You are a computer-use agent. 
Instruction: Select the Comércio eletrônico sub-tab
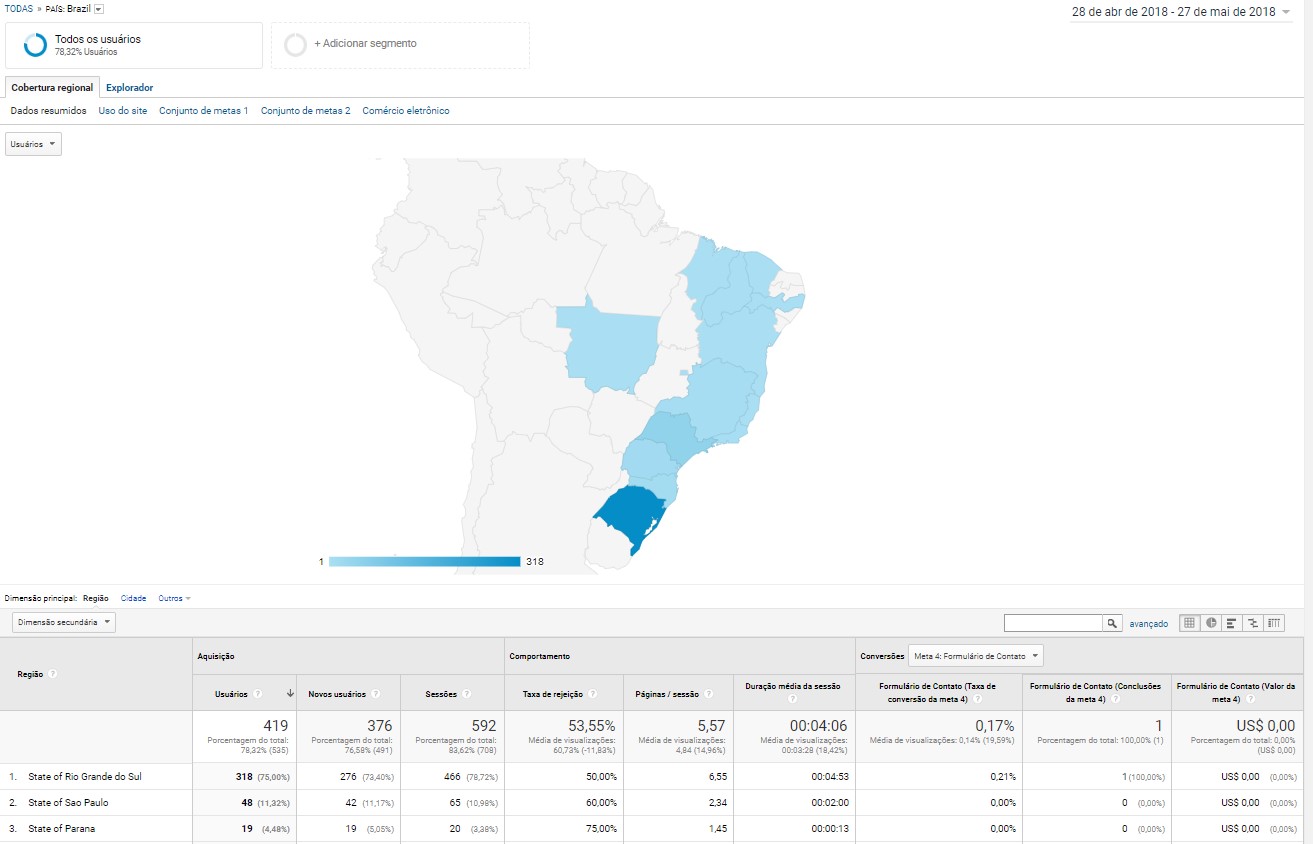tap(405, 111)
